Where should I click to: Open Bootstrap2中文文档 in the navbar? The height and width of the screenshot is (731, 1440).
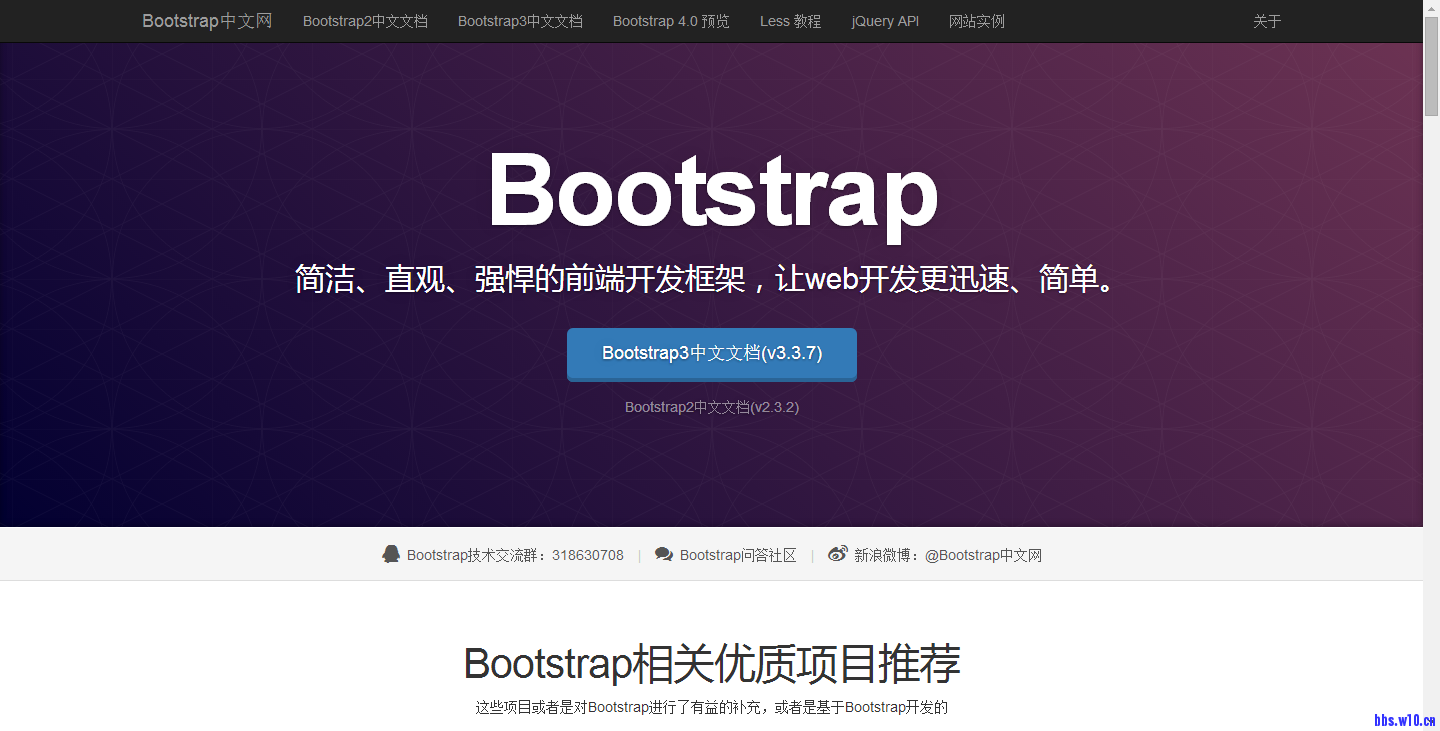point(365,21)
